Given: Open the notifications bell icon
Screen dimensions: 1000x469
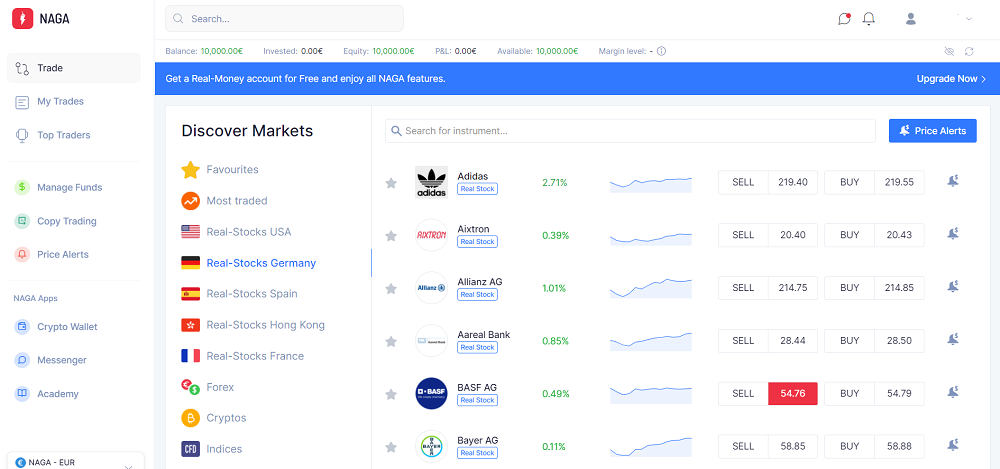Looking at the screenshot, I should pyautogui.click(x=869, y=19).
